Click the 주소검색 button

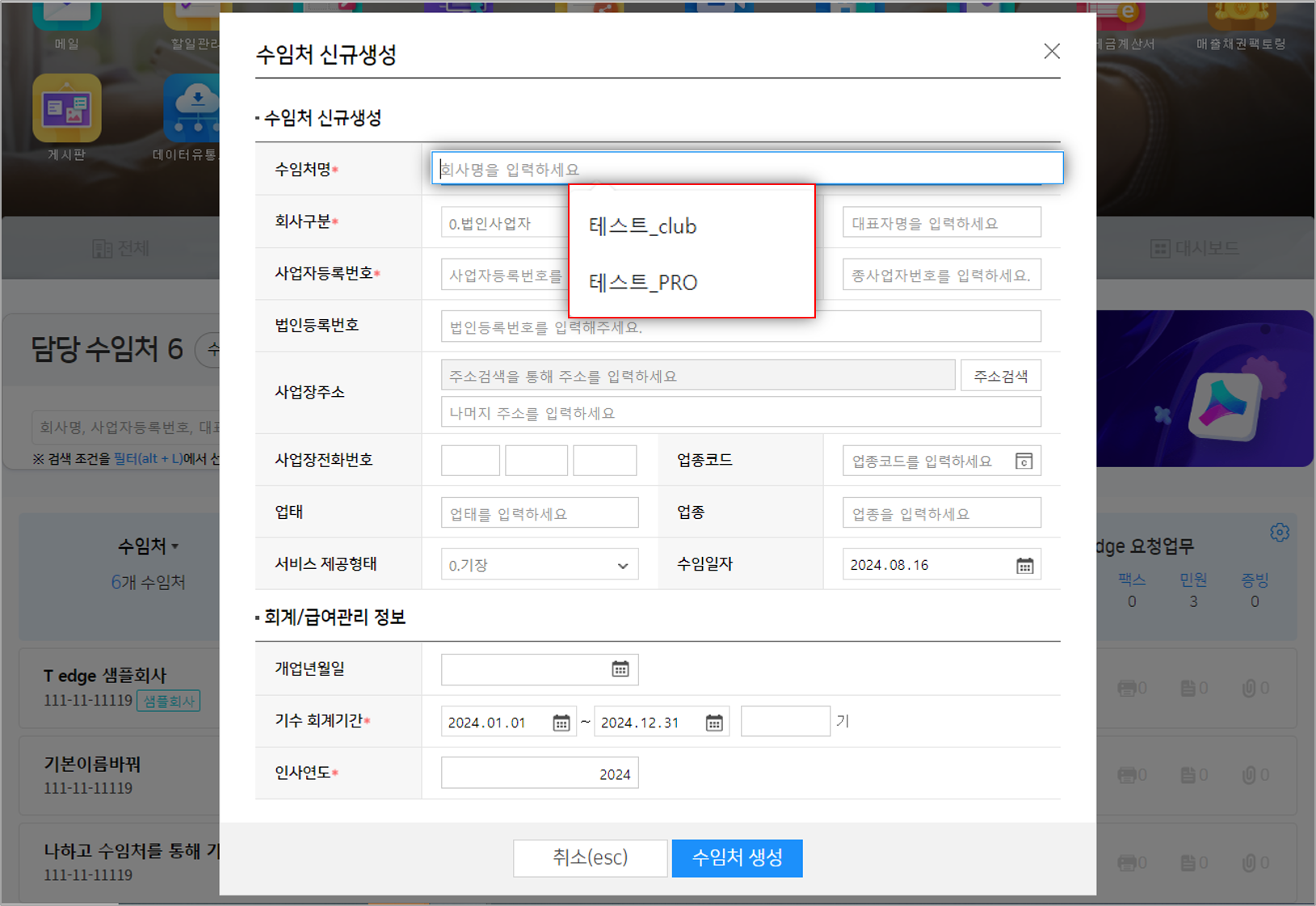(x=1000, y=375)
